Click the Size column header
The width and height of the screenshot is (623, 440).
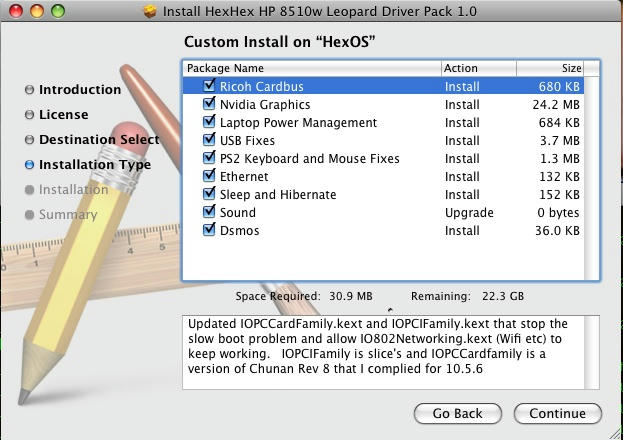click(550, 68)
